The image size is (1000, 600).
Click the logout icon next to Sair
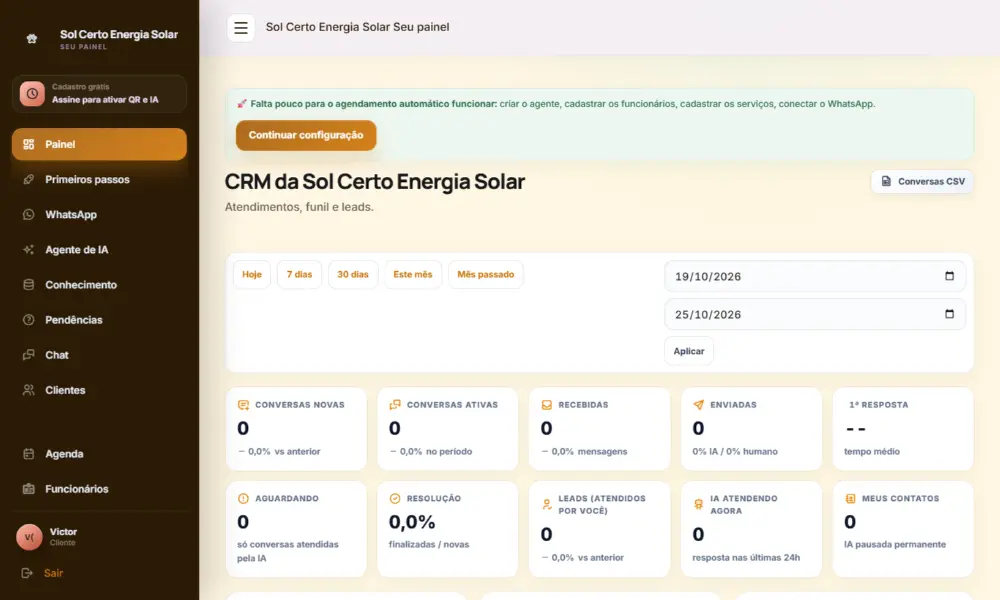point(27,573)
